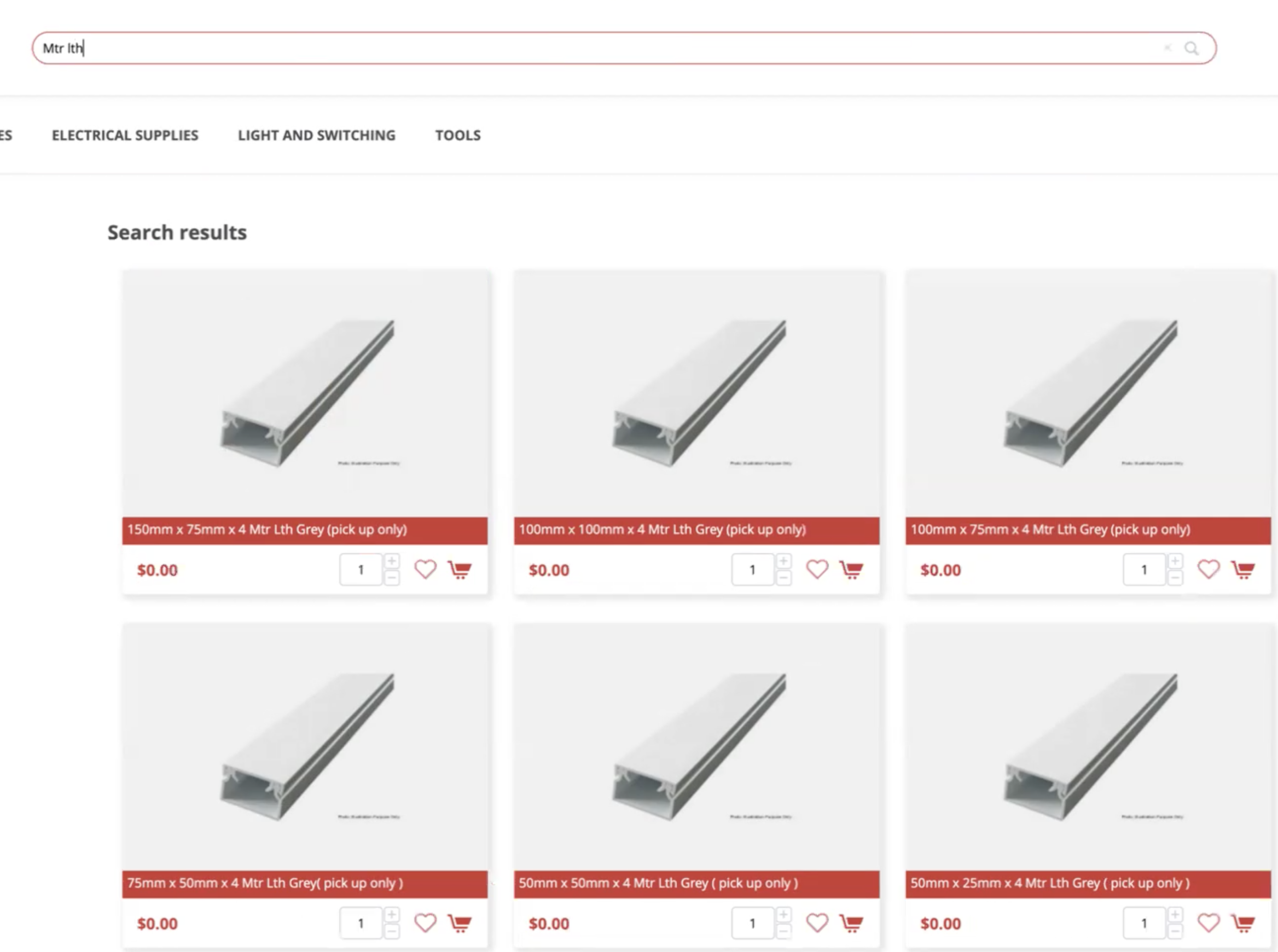The image size is (1278, 952).
Task: View 100mm x 100mm trunking product image
Action: (x=697, y=393)
